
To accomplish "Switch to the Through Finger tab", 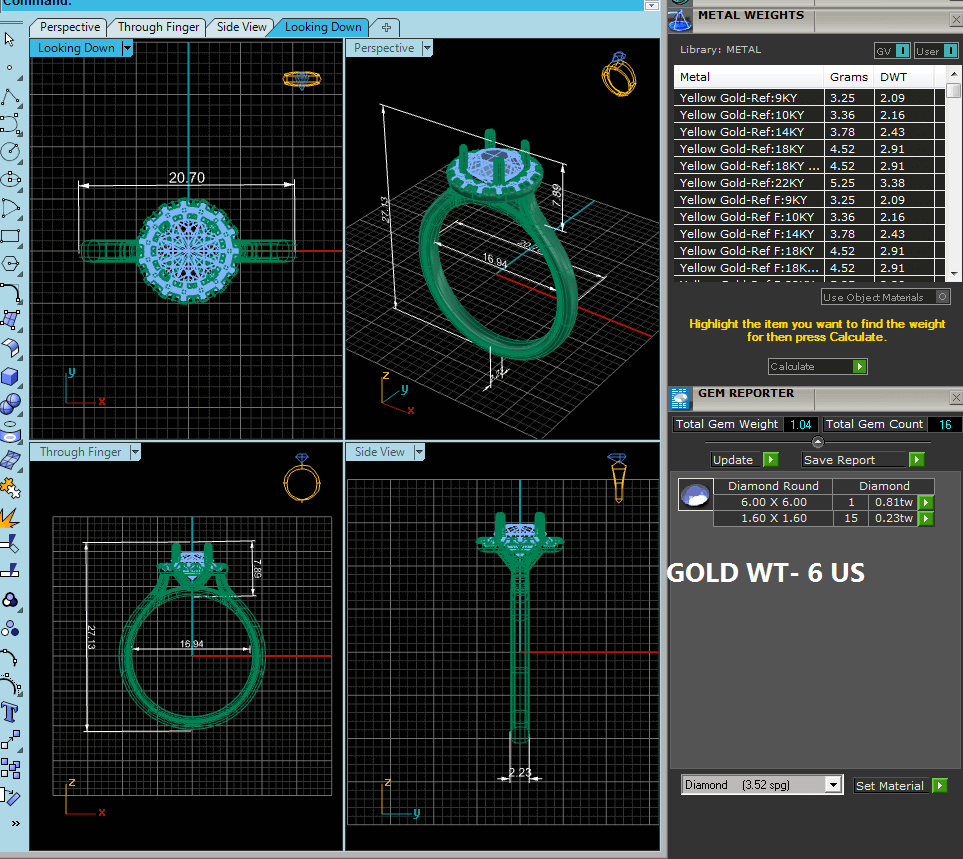I will pos(159,27).
